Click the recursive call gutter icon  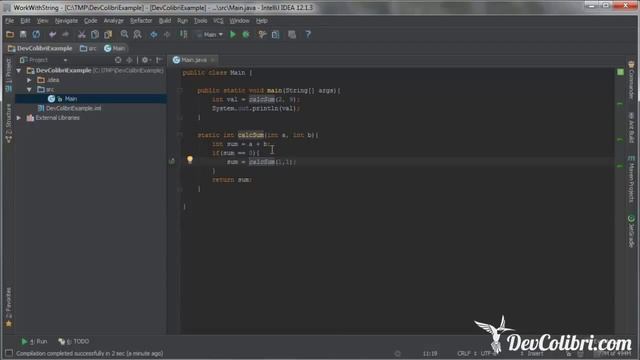point(172,161)
